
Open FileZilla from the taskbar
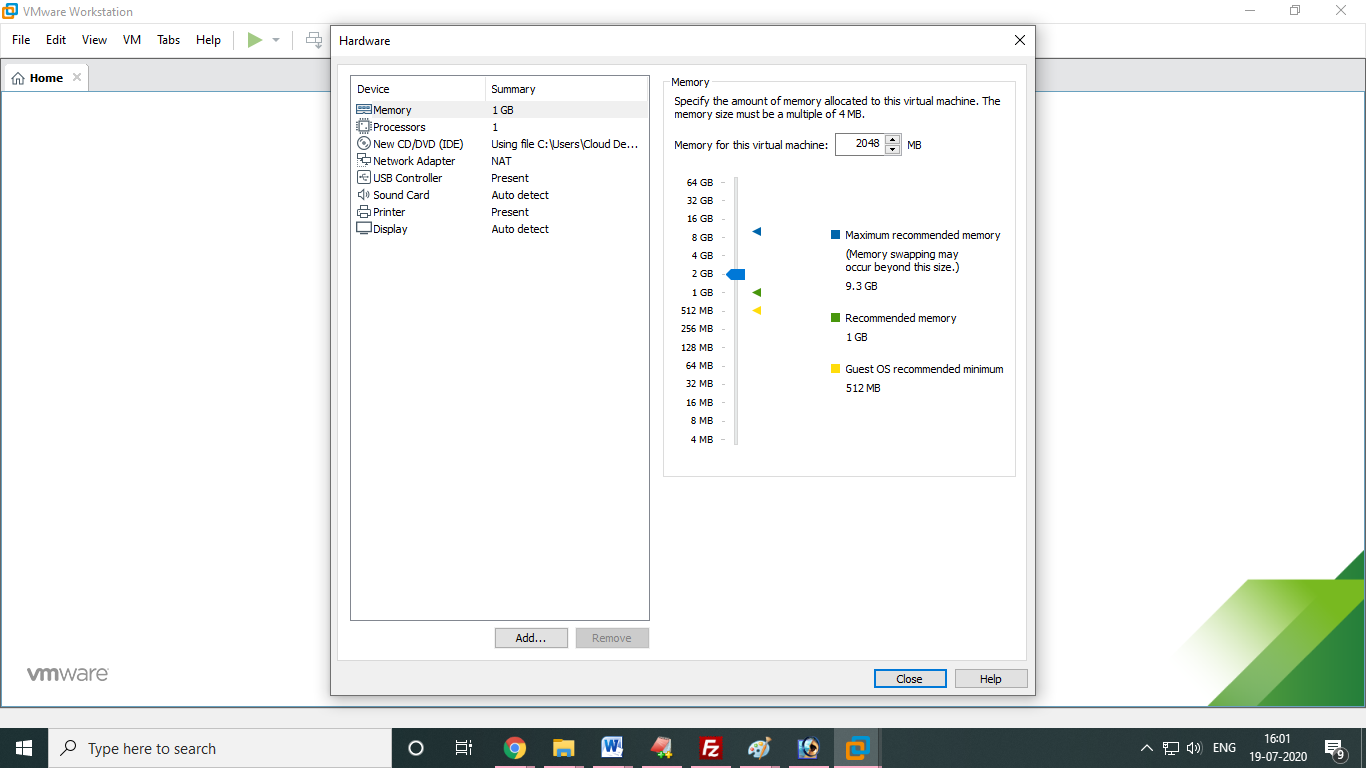click(x=710, y=748)
